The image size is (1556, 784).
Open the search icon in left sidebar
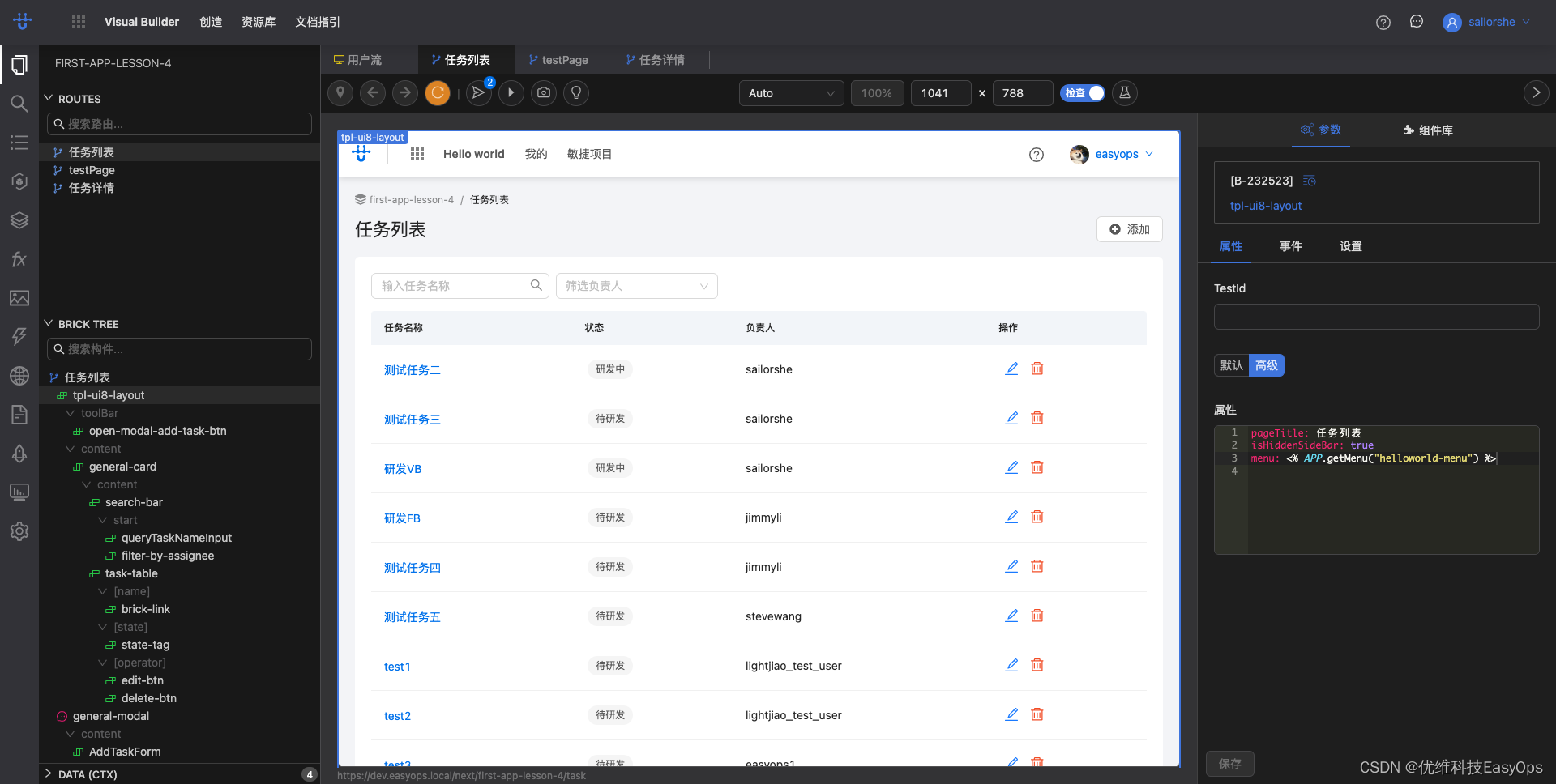click(x=19, y=103)
